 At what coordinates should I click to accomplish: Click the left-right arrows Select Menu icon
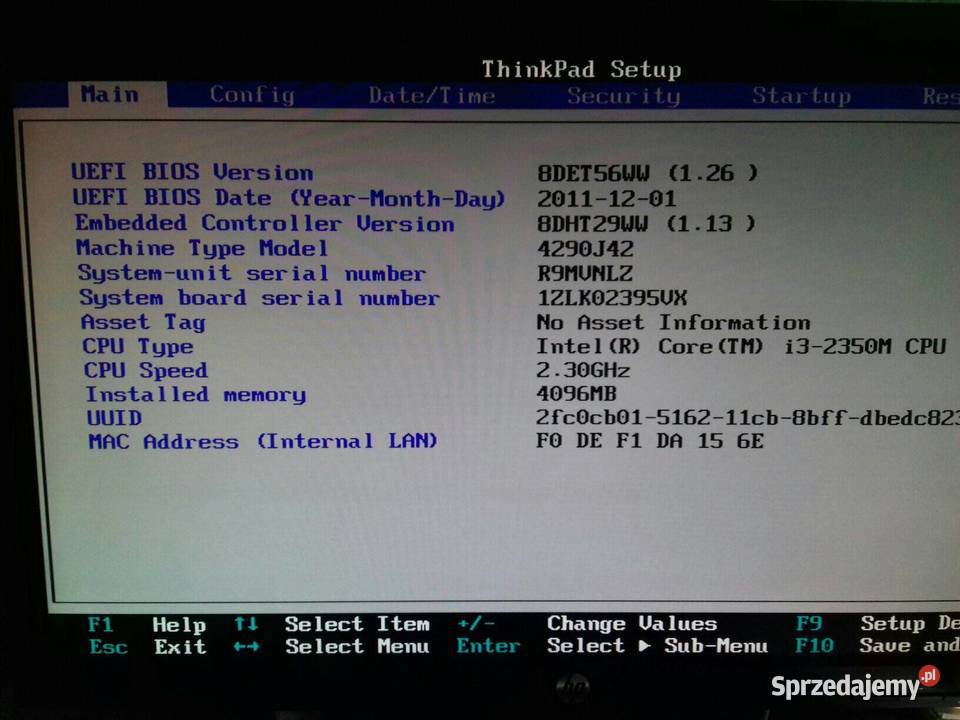[246, 647]
